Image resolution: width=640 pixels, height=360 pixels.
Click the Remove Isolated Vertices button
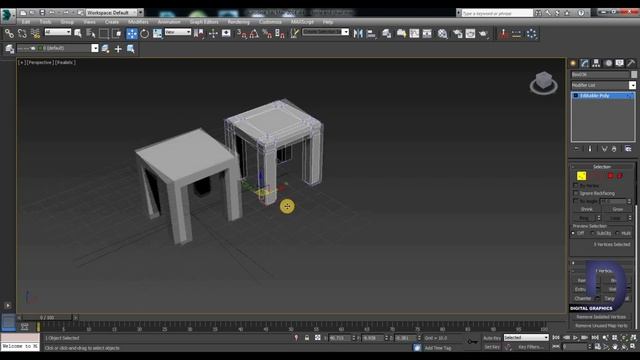(x=601, y=317)
